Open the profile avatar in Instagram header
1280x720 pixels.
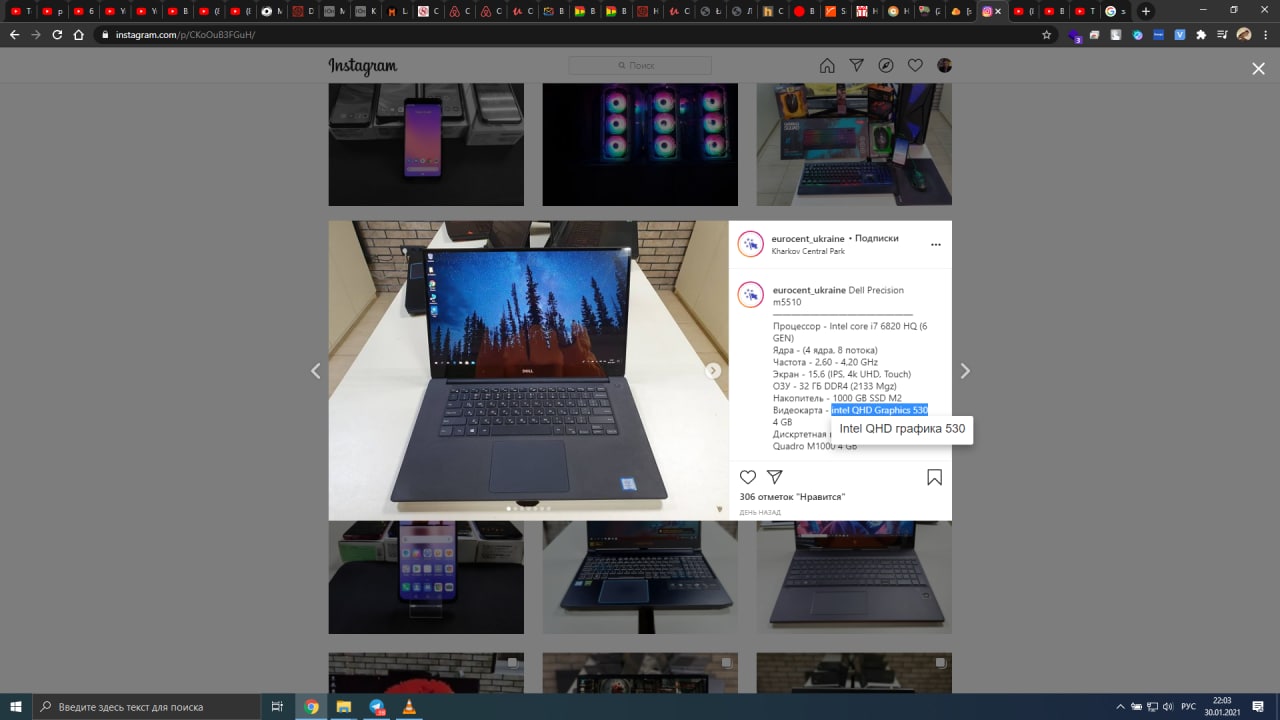(x=944, y=66)
